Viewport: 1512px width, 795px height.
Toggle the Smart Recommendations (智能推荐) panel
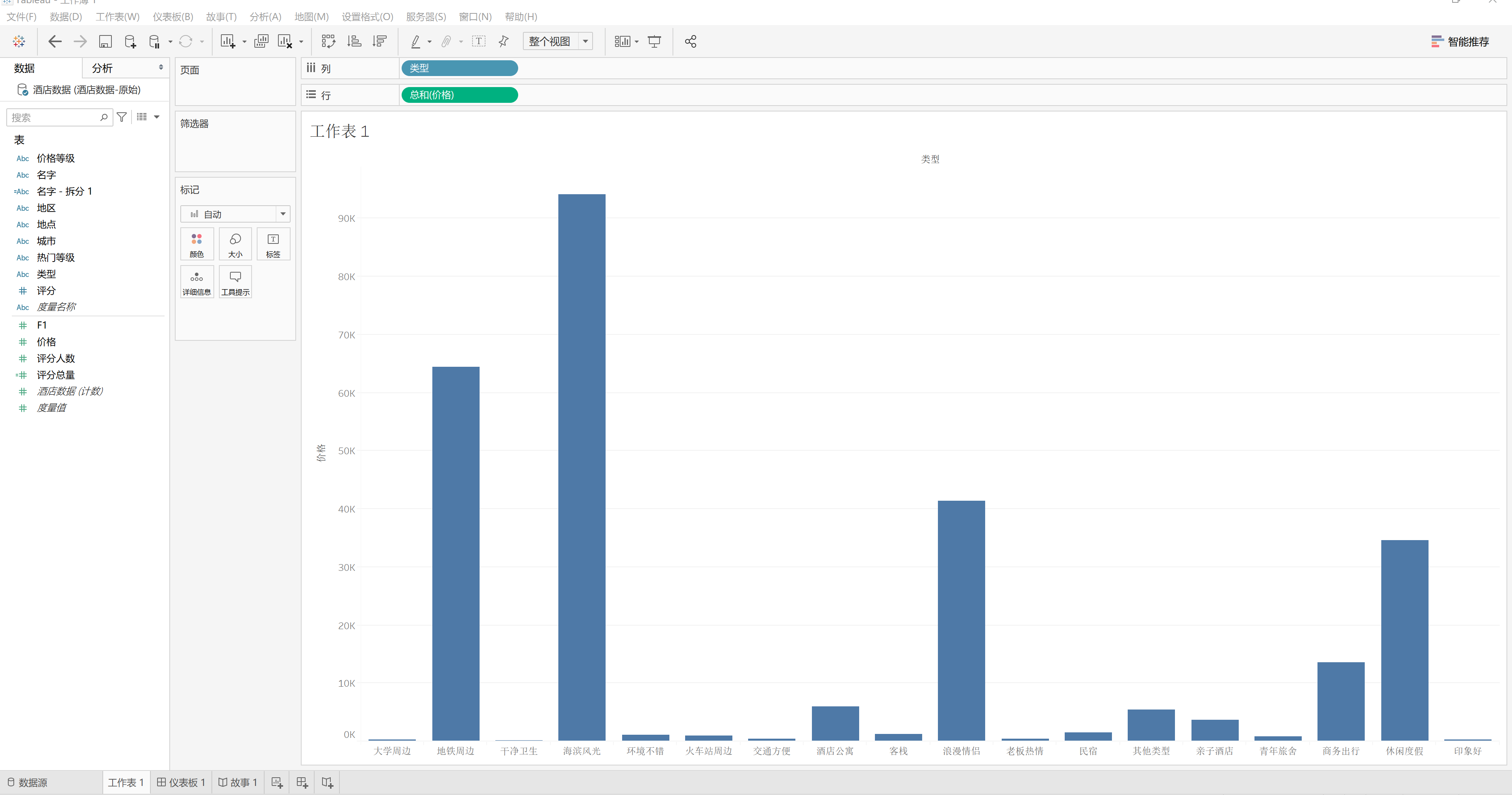coord(1460,41)
